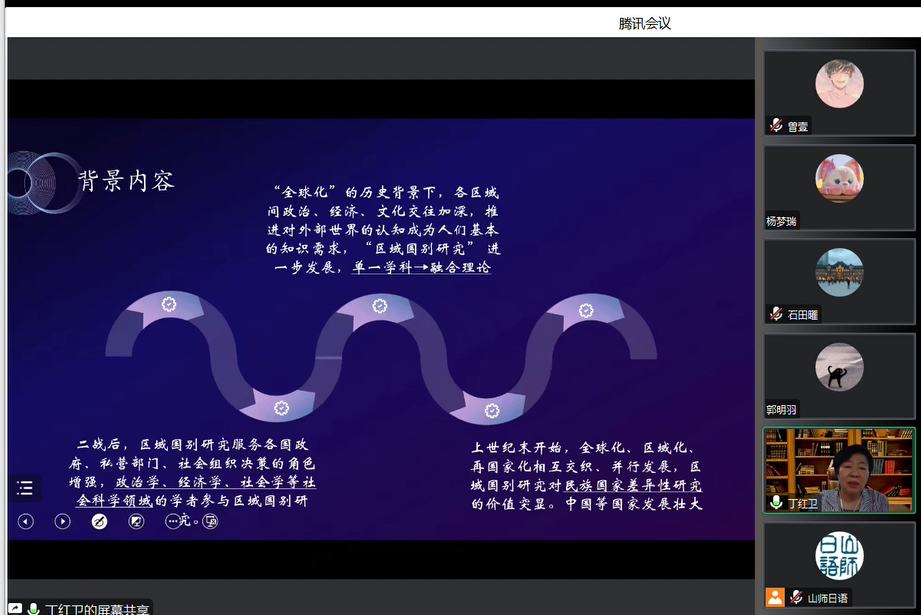Advance with the next slide arrow
The height and width of the screenshot is (615, 921).
(62, 521)
